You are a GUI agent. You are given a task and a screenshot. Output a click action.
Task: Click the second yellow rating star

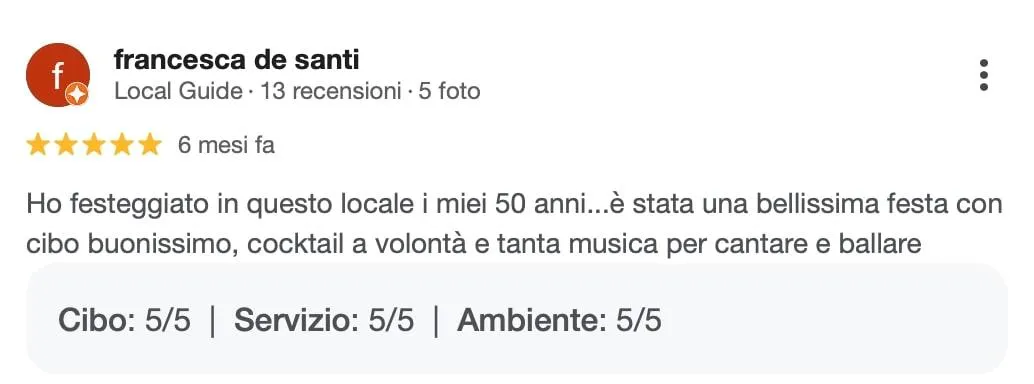[66, 144]
